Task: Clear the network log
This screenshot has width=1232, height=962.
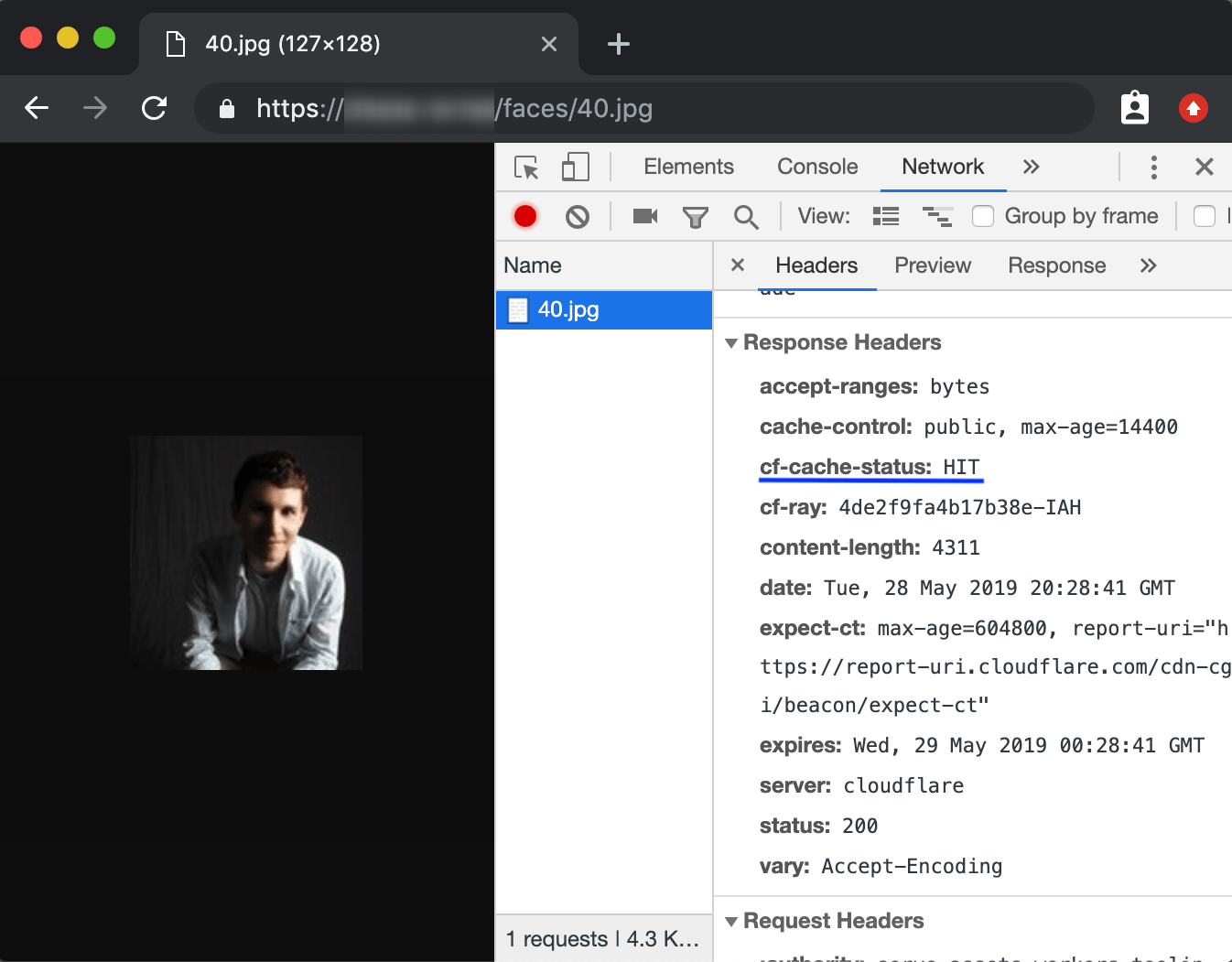Action: (577, 216)
